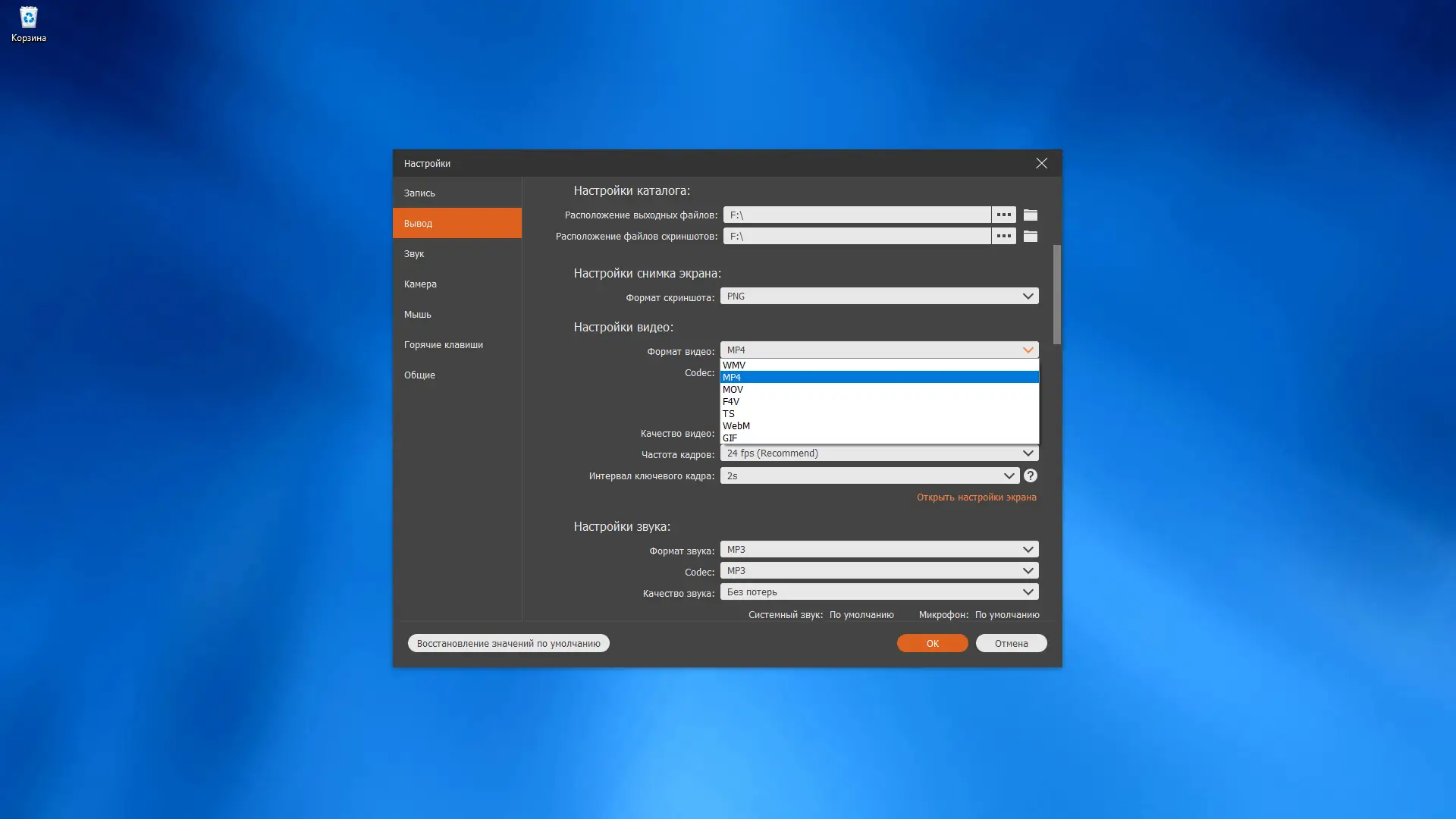1456x819 pixels.
Task: Expand the screenshot format PNG dropdown
Action: tap(879, 297)
